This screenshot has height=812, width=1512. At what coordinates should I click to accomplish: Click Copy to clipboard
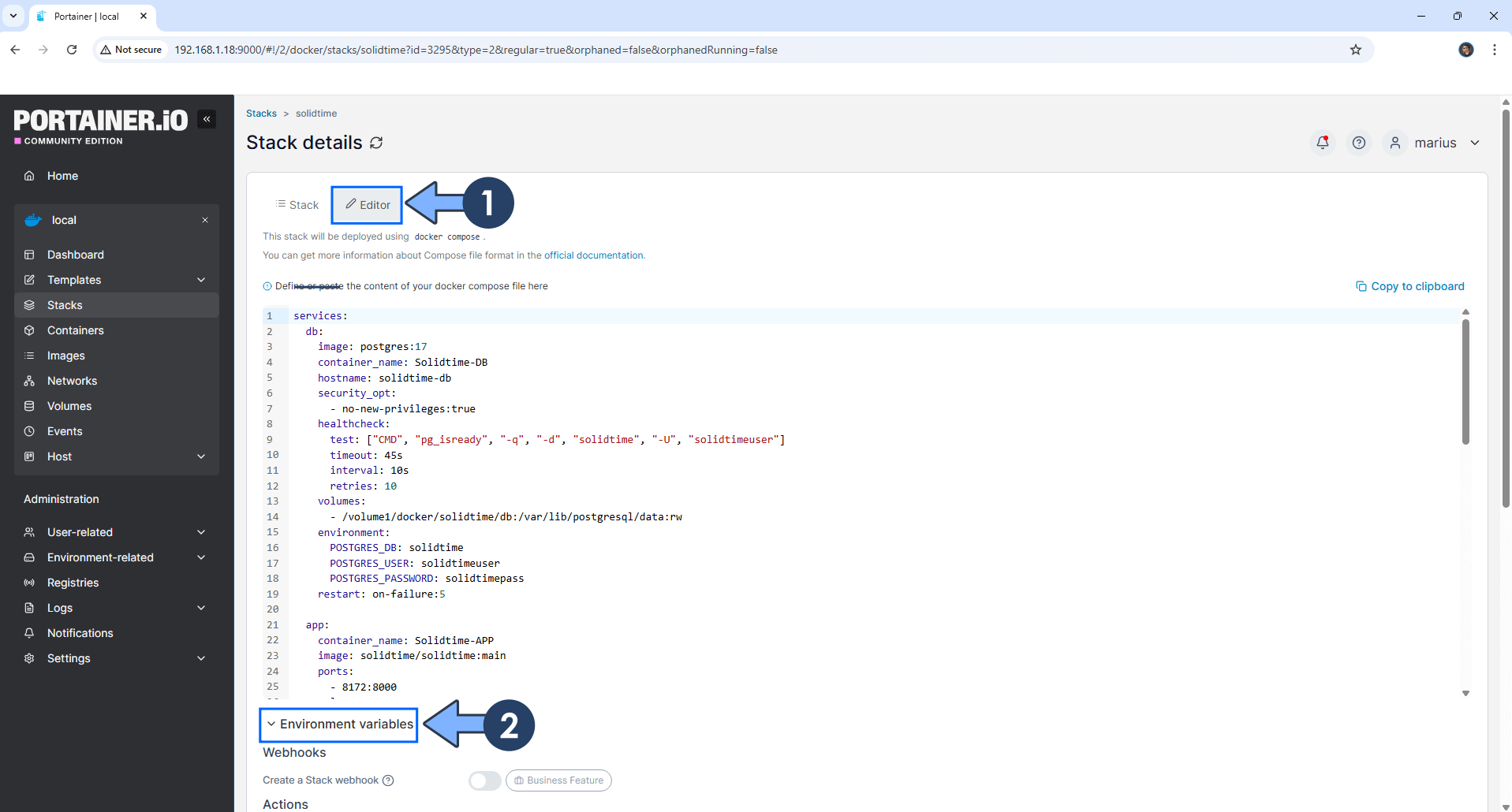pyautogui.click(x=1409, y=286)
